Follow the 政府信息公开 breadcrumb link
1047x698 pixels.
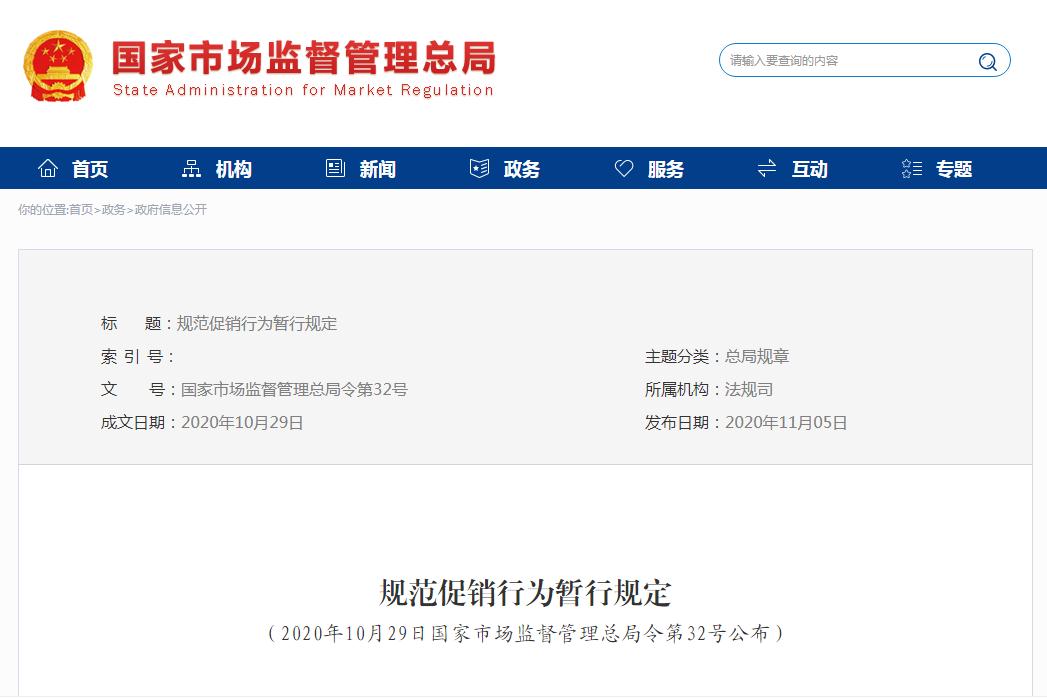[171, 210]
